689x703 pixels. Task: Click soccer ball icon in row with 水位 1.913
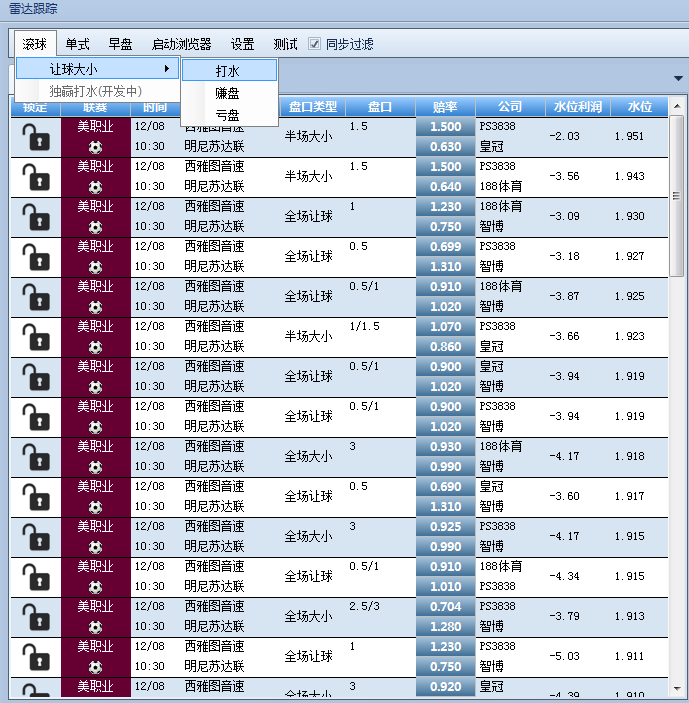tap(95, 627)
